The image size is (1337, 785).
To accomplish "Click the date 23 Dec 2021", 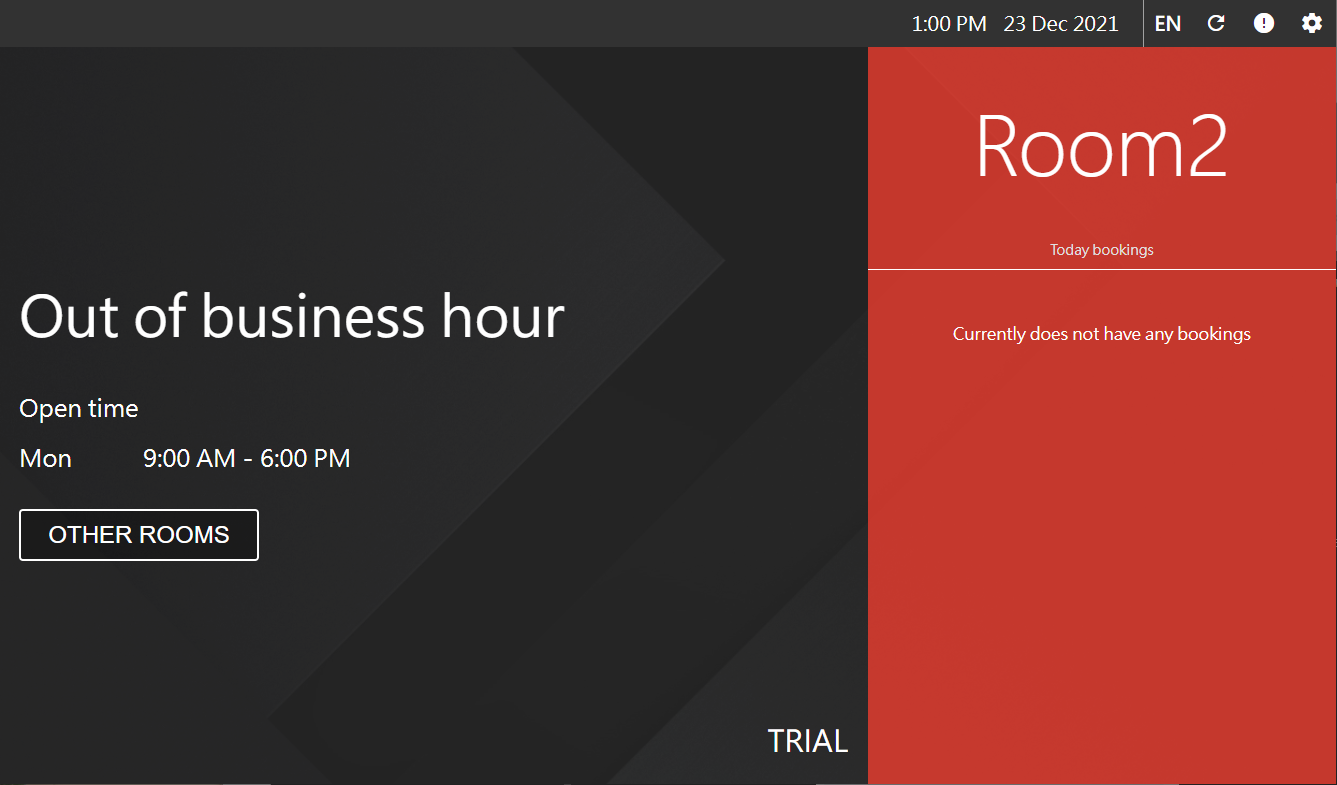I will 1060,23.
